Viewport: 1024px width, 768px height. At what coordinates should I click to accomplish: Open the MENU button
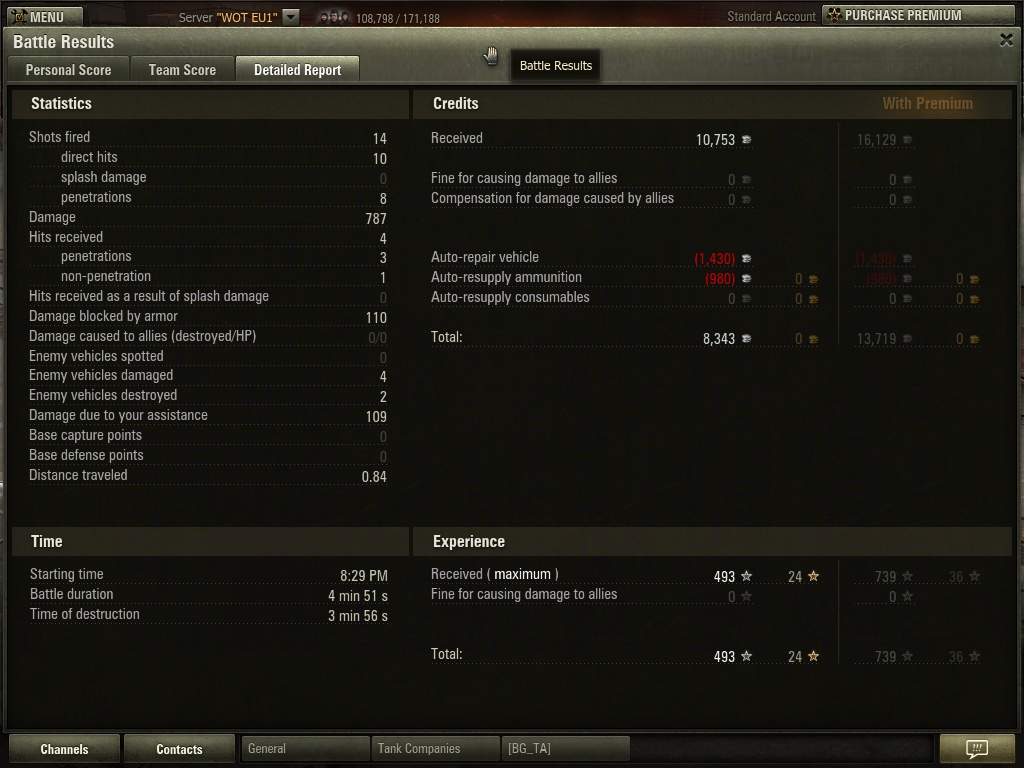click(x=45, y=16)
